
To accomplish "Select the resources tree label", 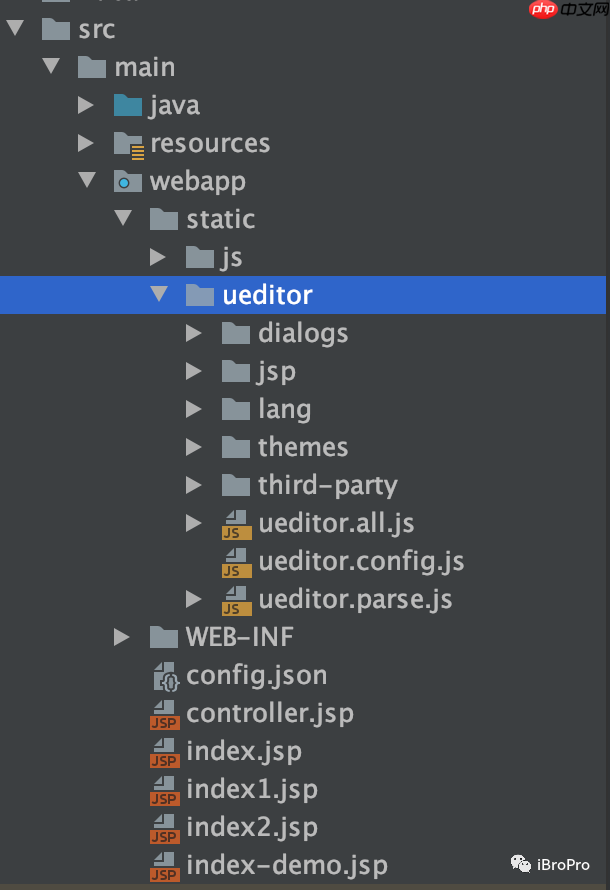I will (210, 143).
